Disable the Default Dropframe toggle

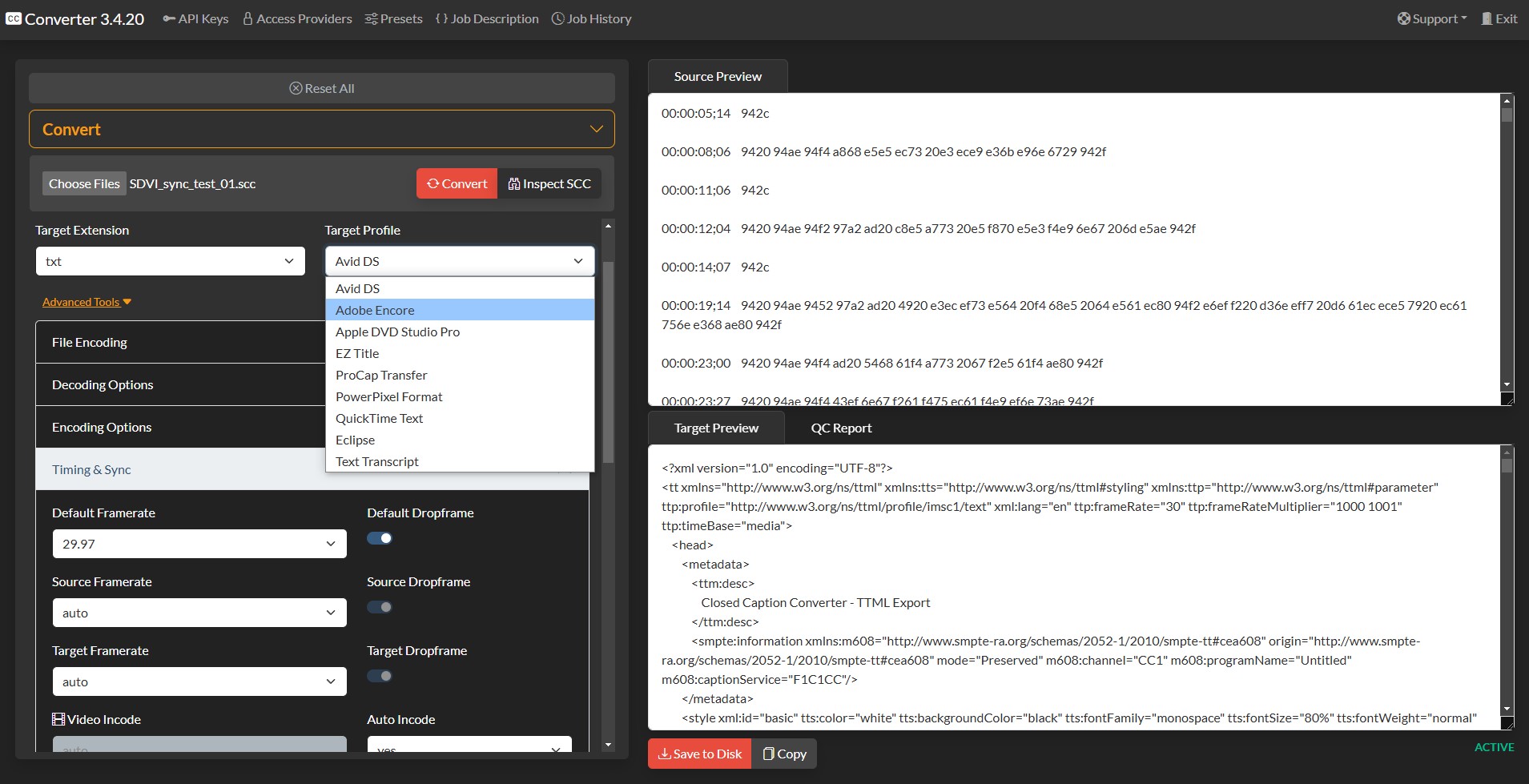(x=380, y=537)
